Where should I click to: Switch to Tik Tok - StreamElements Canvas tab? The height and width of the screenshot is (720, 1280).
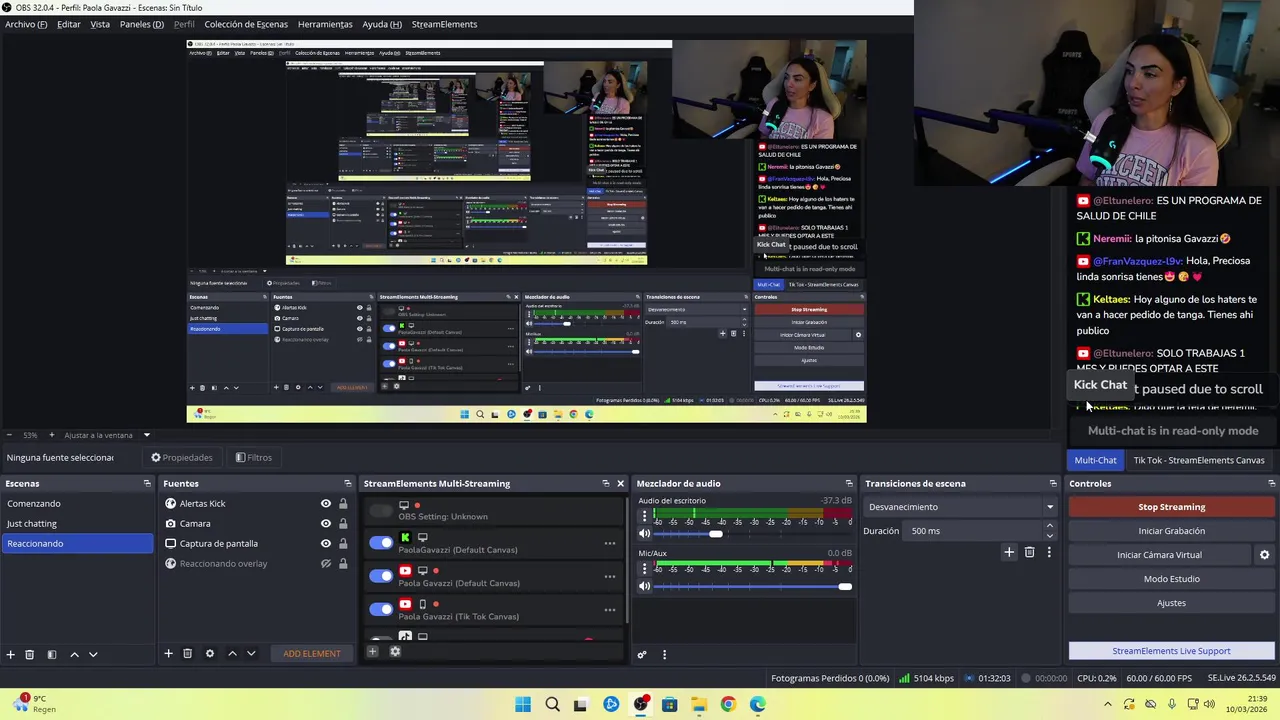(1199, 460)
